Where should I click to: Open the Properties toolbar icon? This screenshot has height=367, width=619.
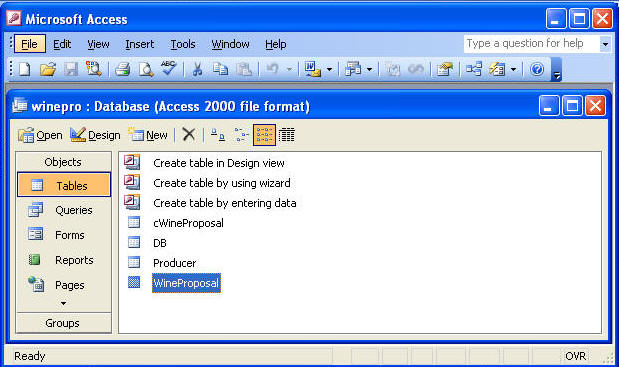445,69
